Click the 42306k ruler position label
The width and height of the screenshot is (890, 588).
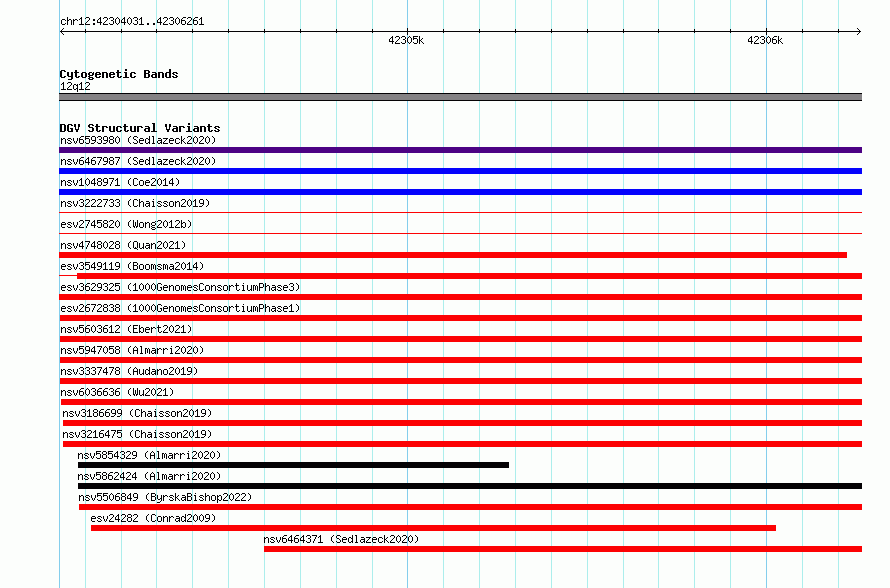[765, 40]
